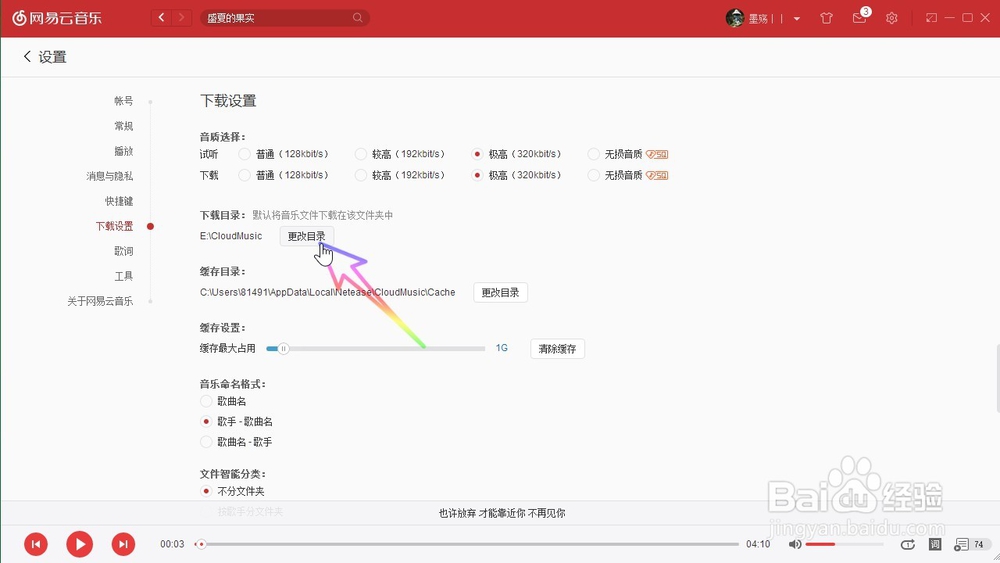
Task: Open settings with the gear icon
Action: pos(892,18)
